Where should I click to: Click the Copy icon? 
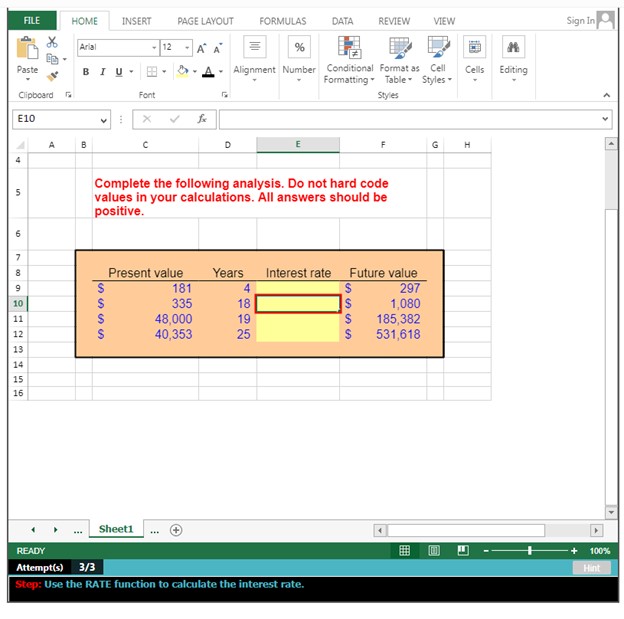(52, 59)
